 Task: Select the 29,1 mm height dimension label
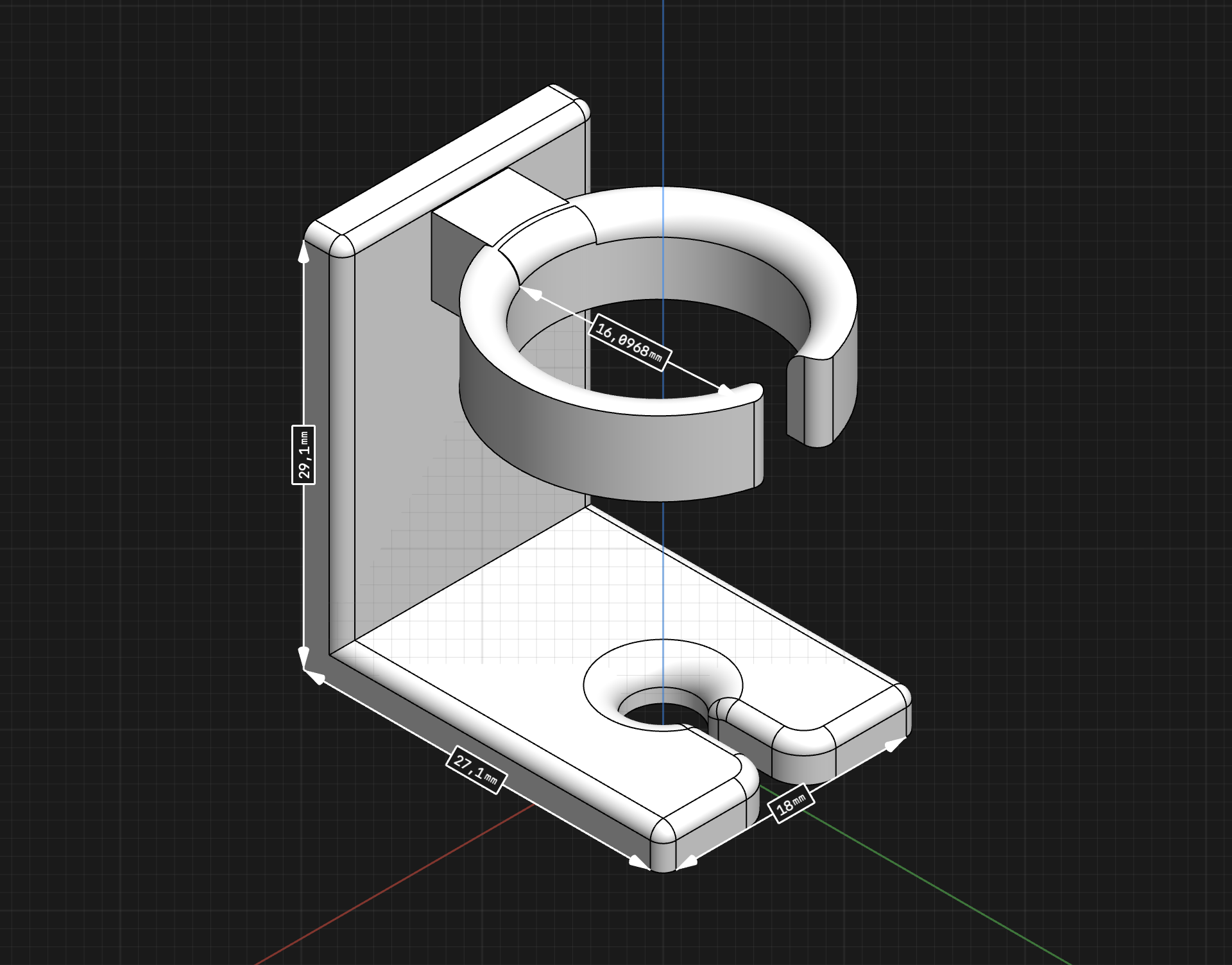pos(303,454)
